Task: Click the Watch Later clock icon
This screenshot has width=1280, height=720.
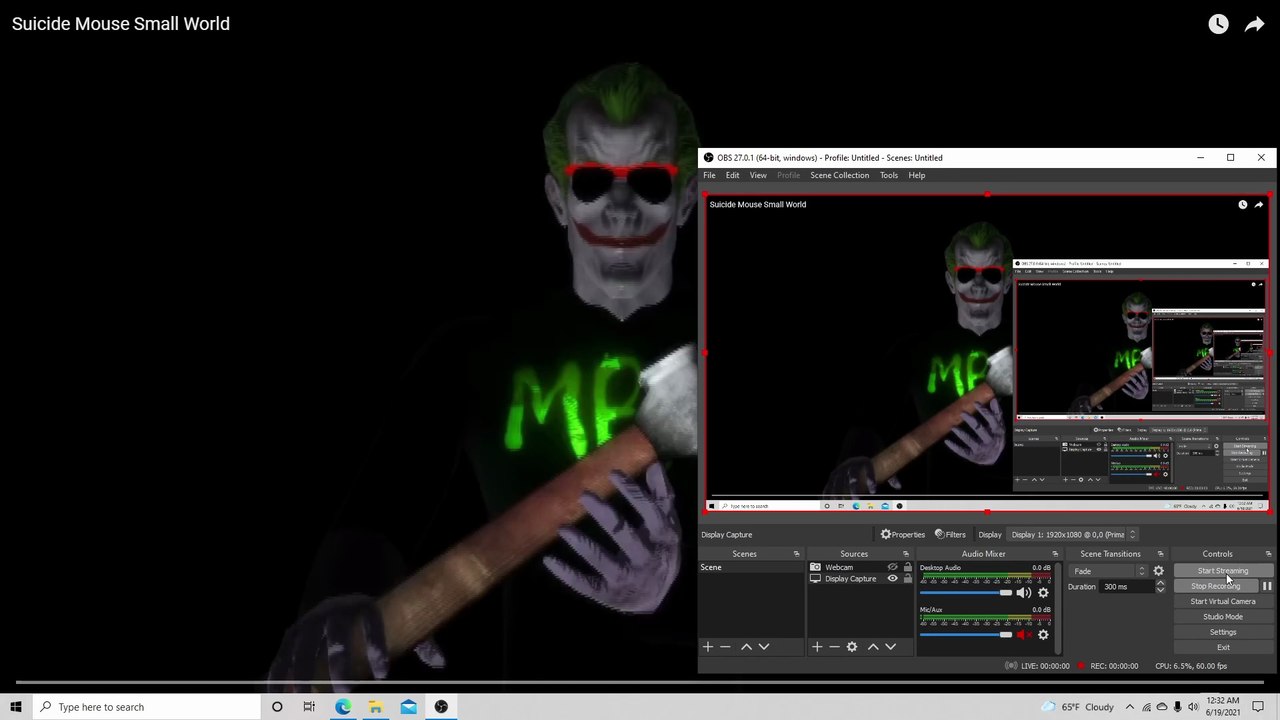Action: click(1218, 24)
